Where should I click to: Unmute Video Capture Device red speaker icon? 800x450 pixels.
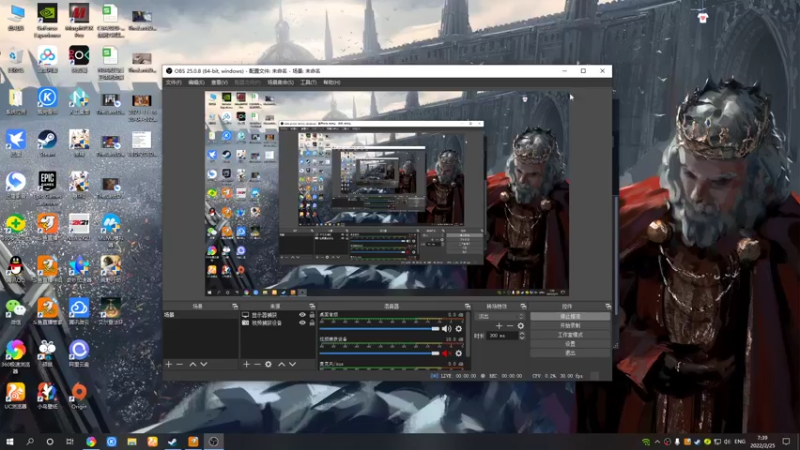pos(446,353)
